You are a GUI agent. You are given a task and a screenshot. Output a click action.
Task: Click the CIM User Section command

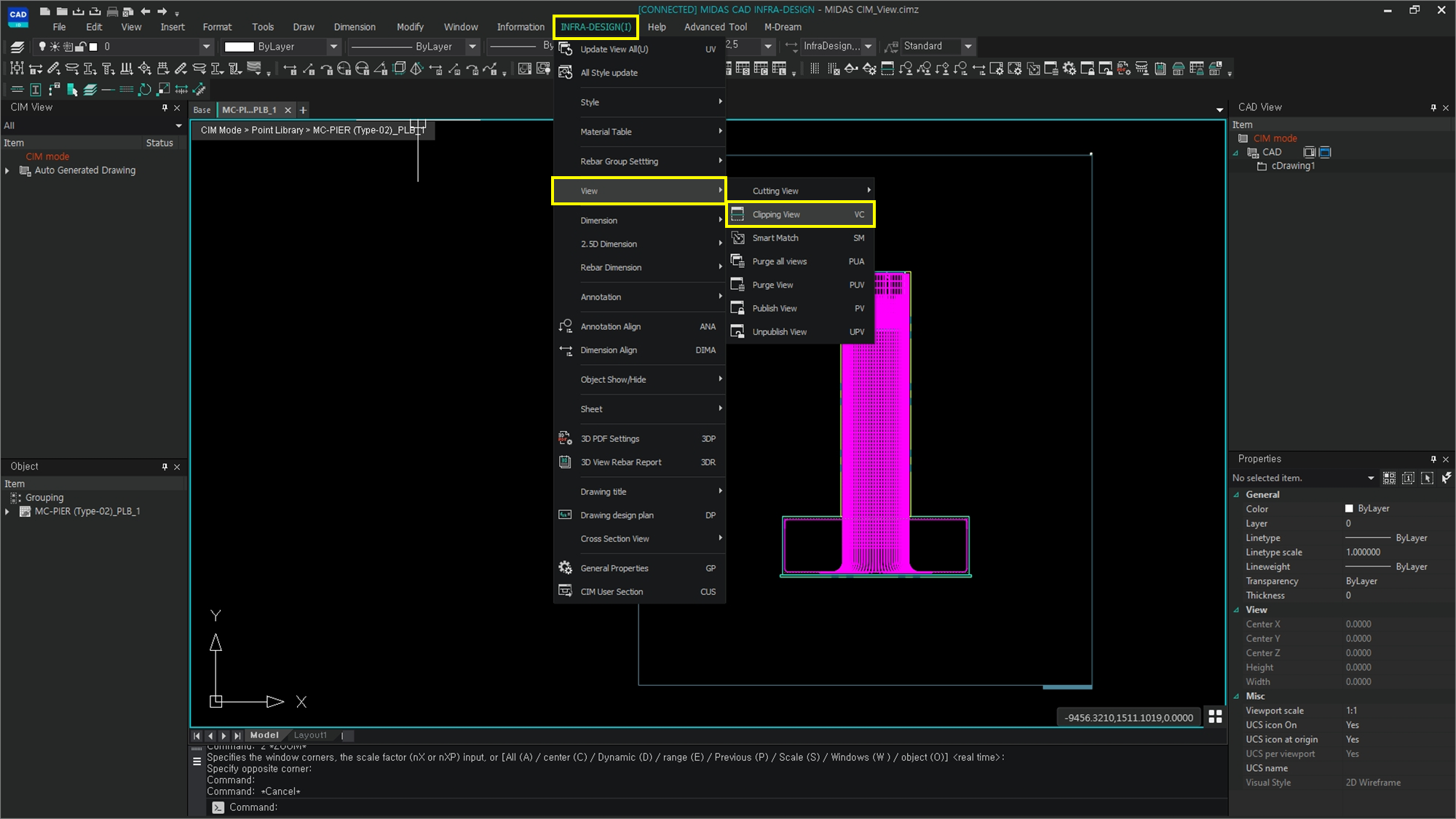pos(640,591)
